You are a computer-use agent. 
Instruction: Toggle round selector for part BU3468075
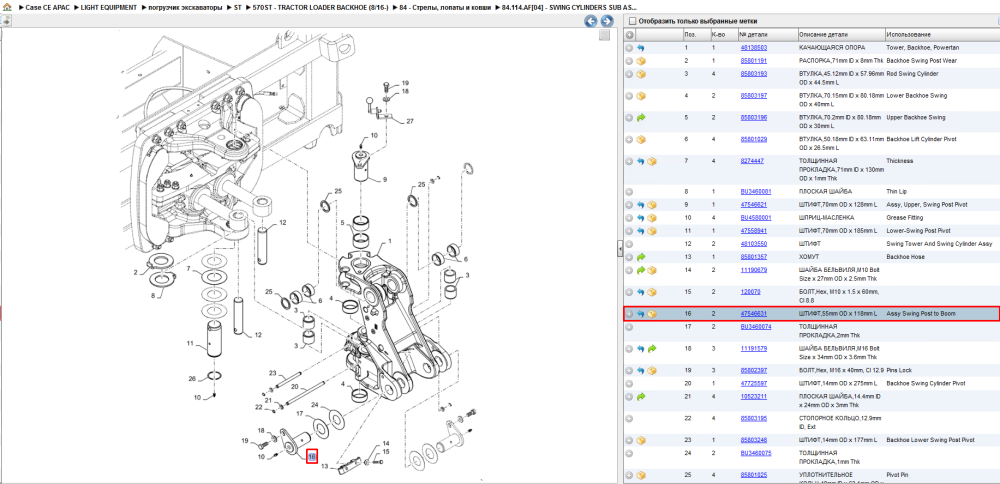[629, 453]
